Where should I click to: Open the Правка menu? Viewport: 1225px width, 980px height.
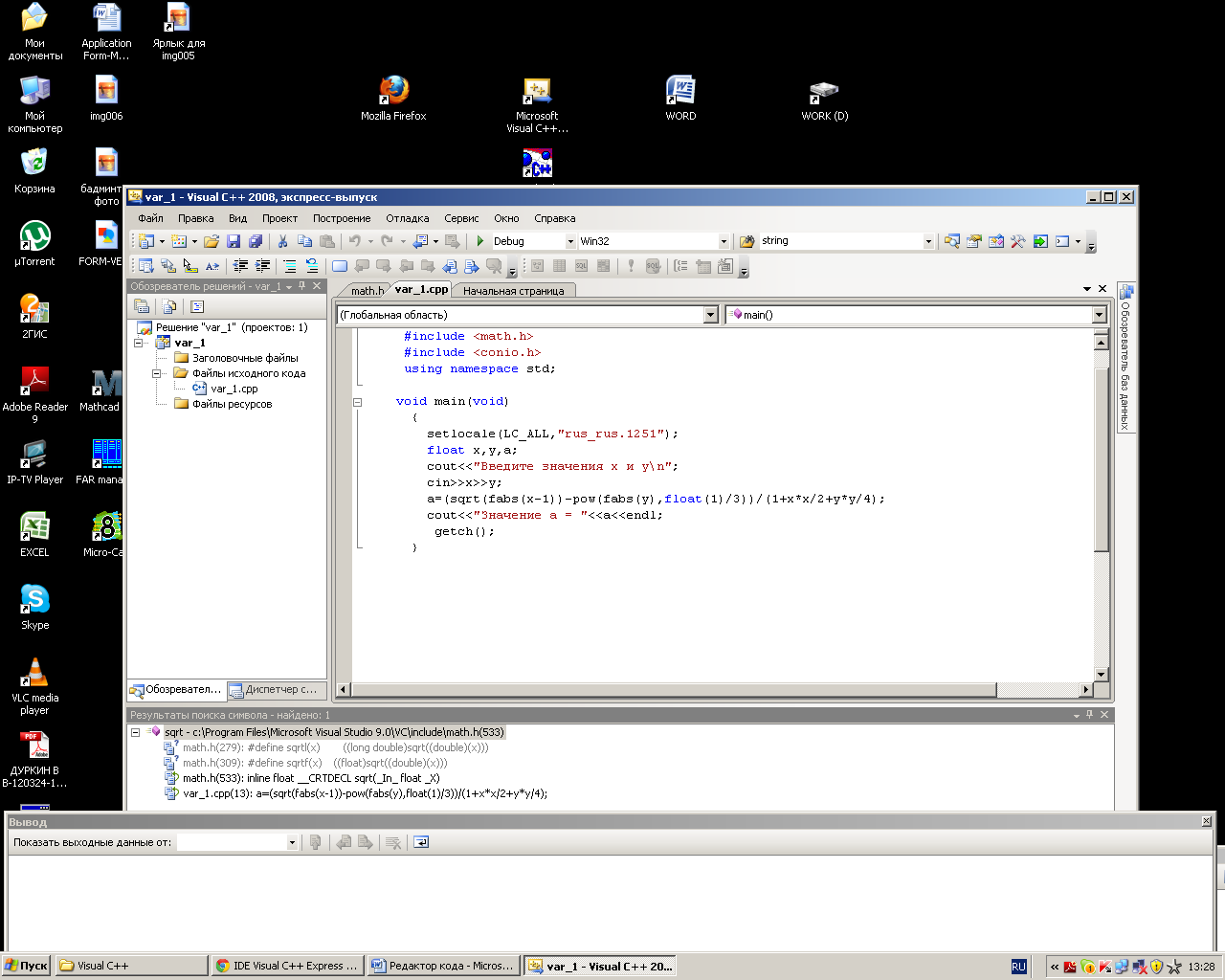pyautogui.click(x=195, y=218)
